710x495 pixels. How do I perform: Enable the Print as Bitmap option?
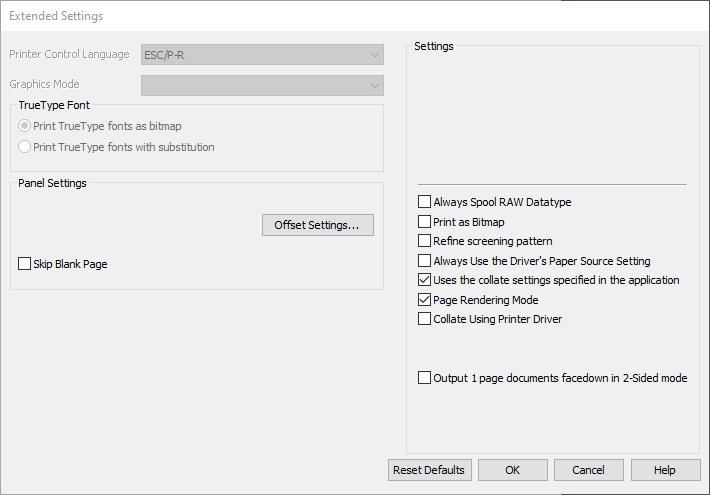[425, 222]
